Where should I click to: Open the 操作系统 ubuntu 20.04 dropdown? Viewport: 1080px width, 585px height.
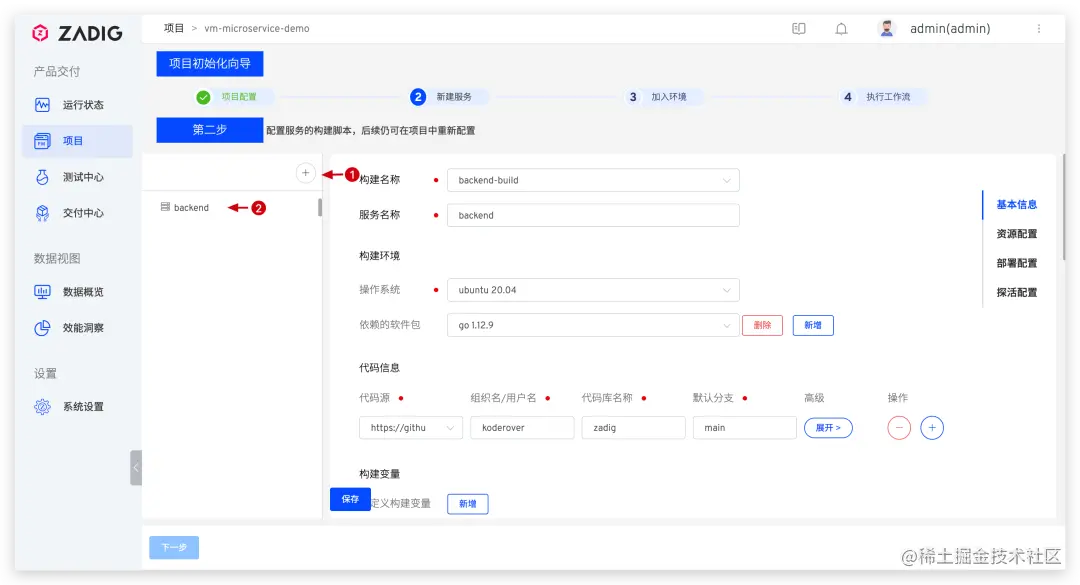[593, 290]
